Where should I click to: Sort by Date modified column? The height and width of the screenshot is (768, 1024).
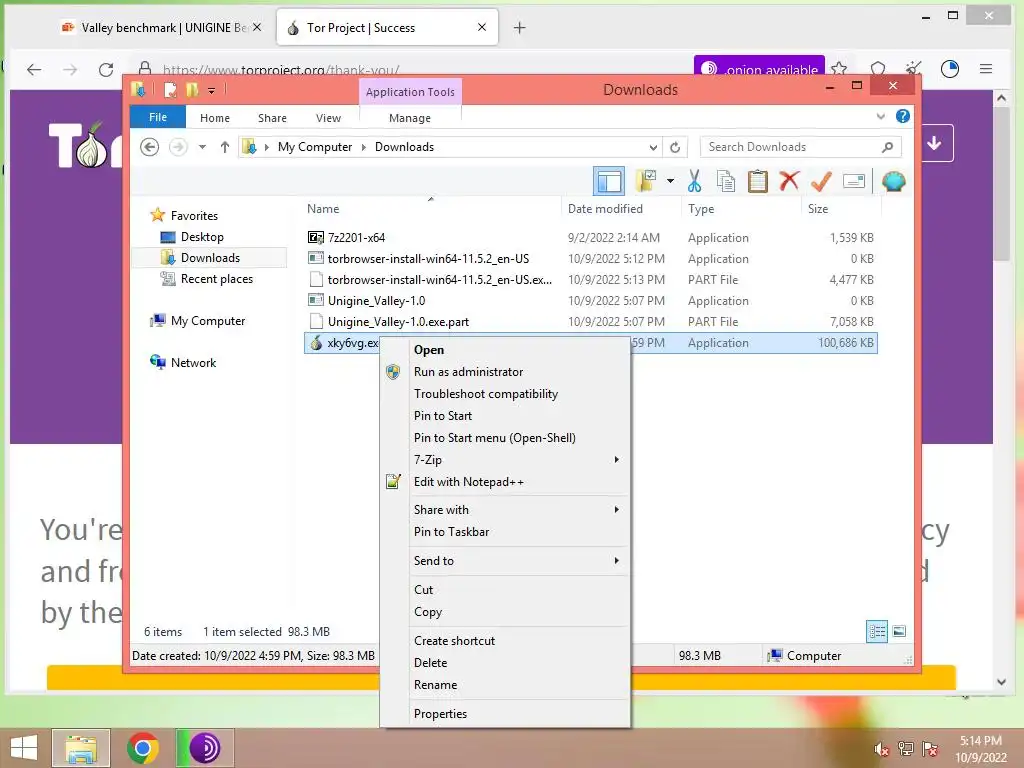click(605, 209)
